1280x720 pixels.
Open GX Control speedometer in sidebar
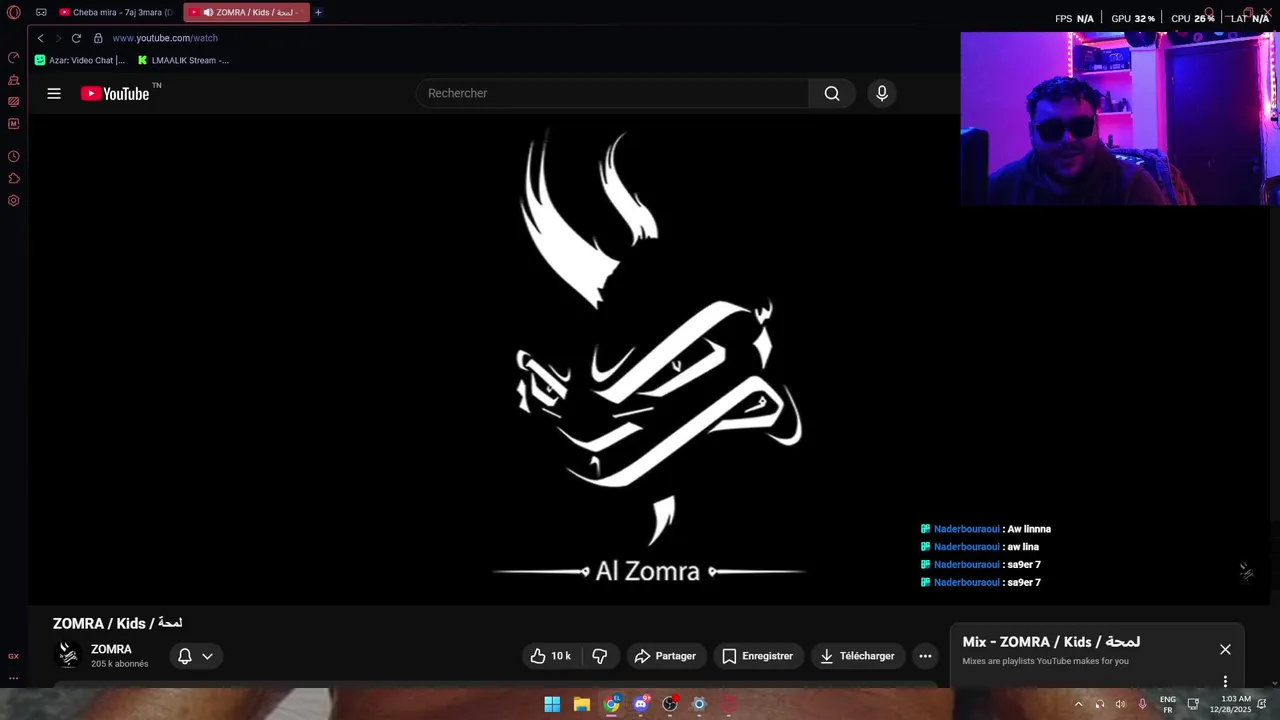pos(13,58)
